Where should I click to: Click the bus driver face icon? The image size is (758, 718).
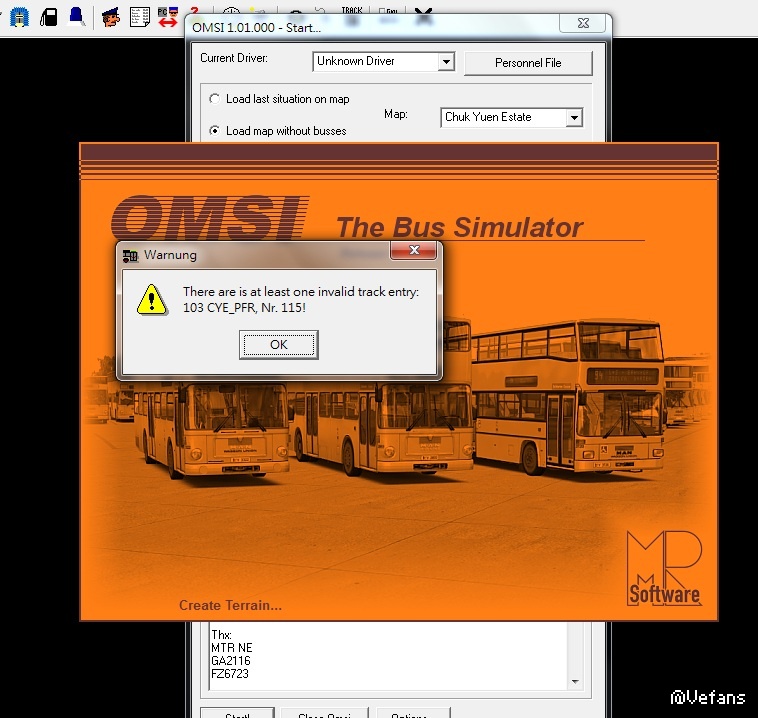tap(111, 17)
